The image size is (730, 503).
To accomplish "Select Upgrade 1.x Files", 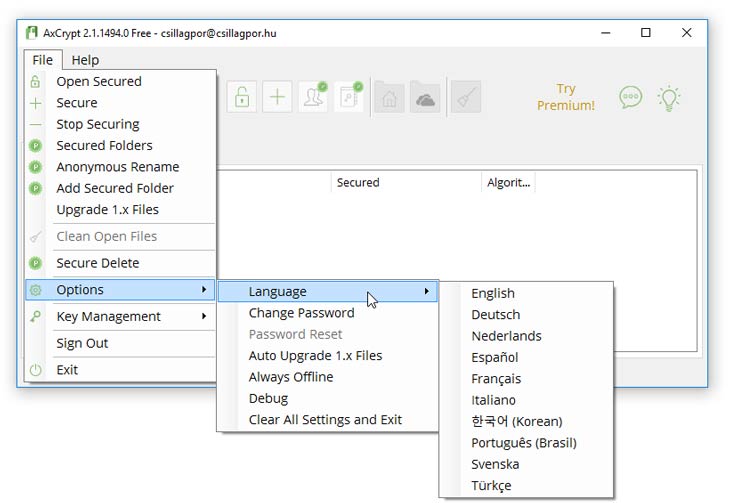I will [x=120, y=210].
